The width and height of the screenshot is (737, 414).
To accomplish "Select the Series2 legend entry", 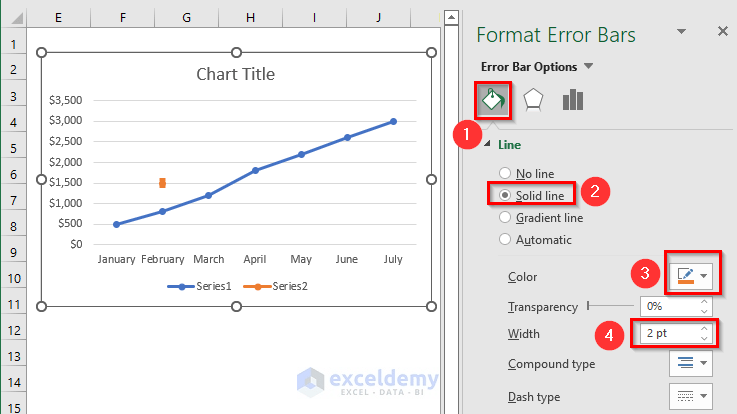I will click(x=275, y=286).
